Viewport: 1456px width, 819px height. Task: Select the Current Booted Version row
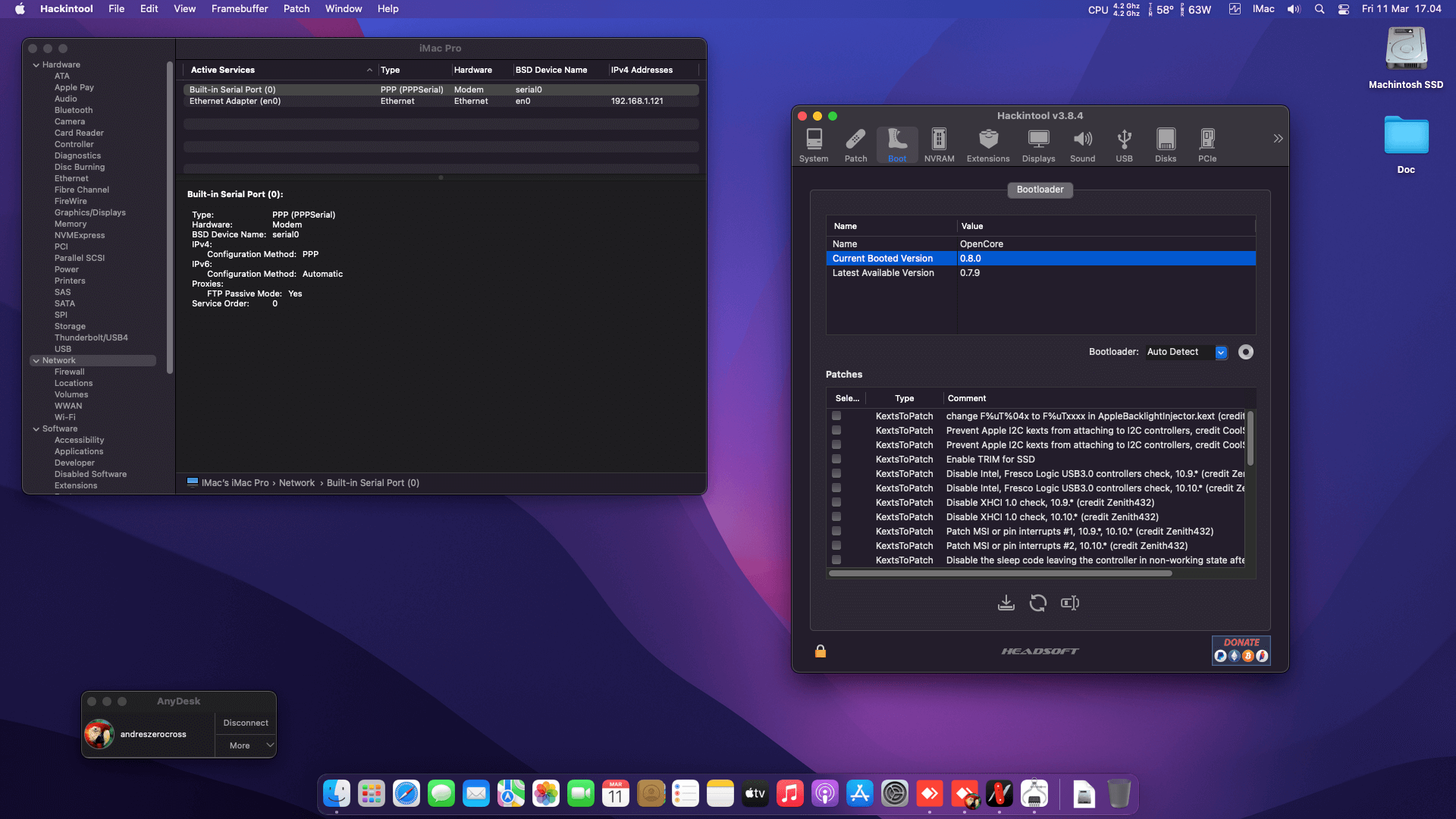coord(1040,259)
